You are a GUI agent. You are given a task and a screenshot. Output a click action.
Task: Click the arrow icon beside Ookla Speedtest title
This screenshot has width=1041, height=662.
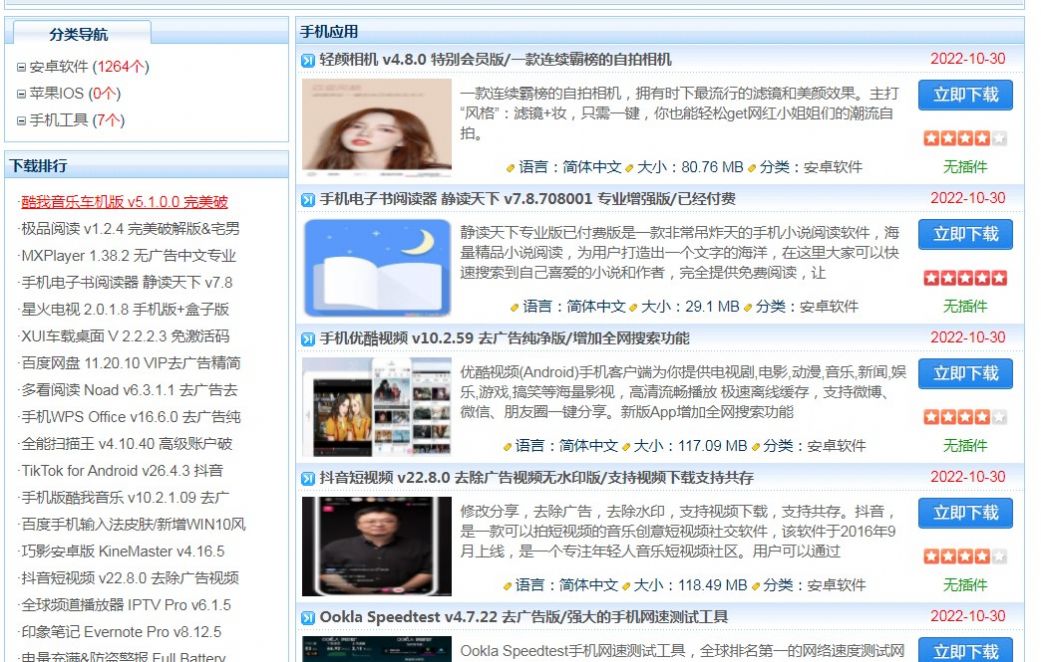[x=307, y=618]
